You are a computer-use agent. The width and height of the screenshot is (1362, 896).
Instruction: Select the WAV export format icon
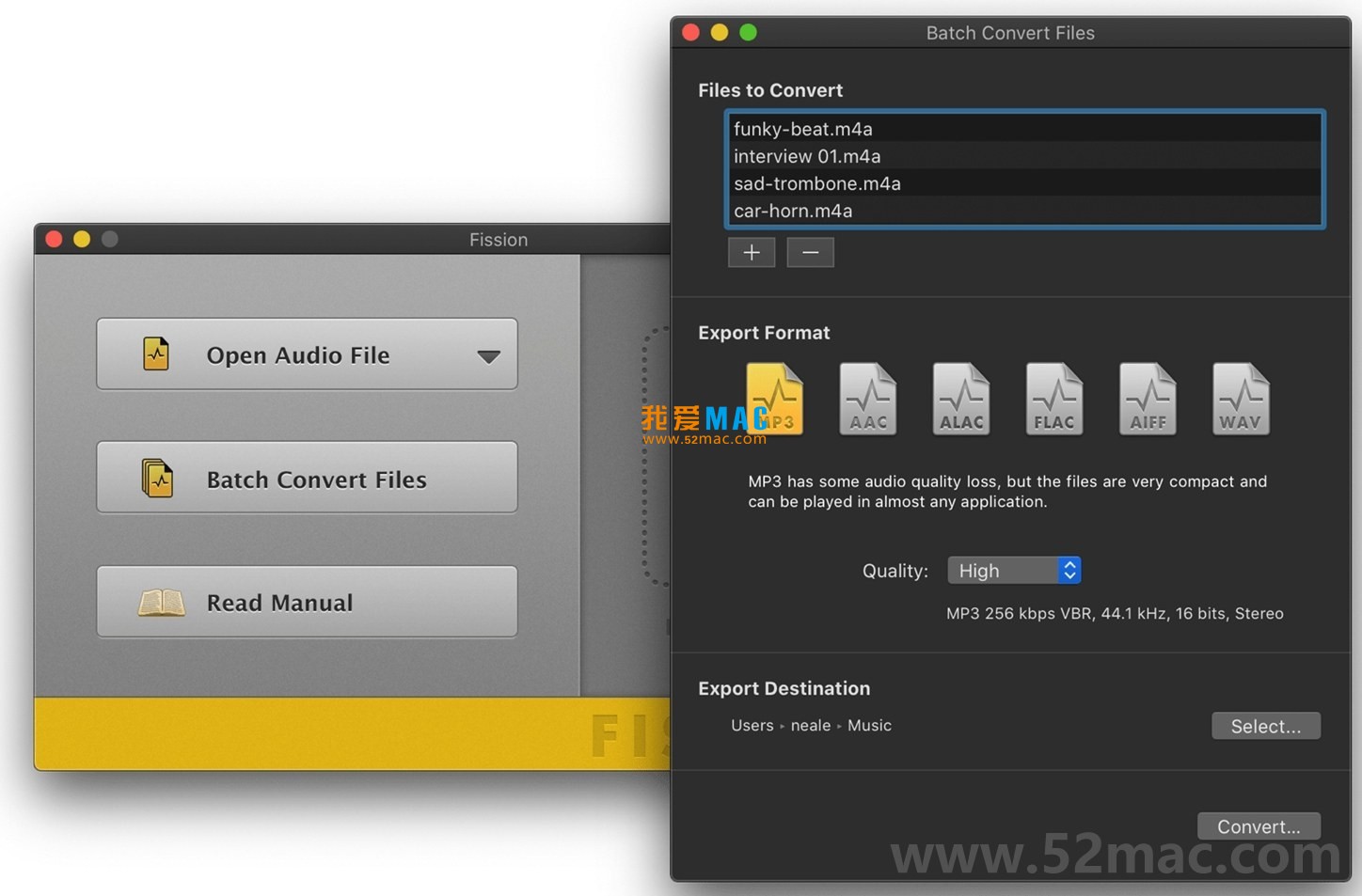1240,400
